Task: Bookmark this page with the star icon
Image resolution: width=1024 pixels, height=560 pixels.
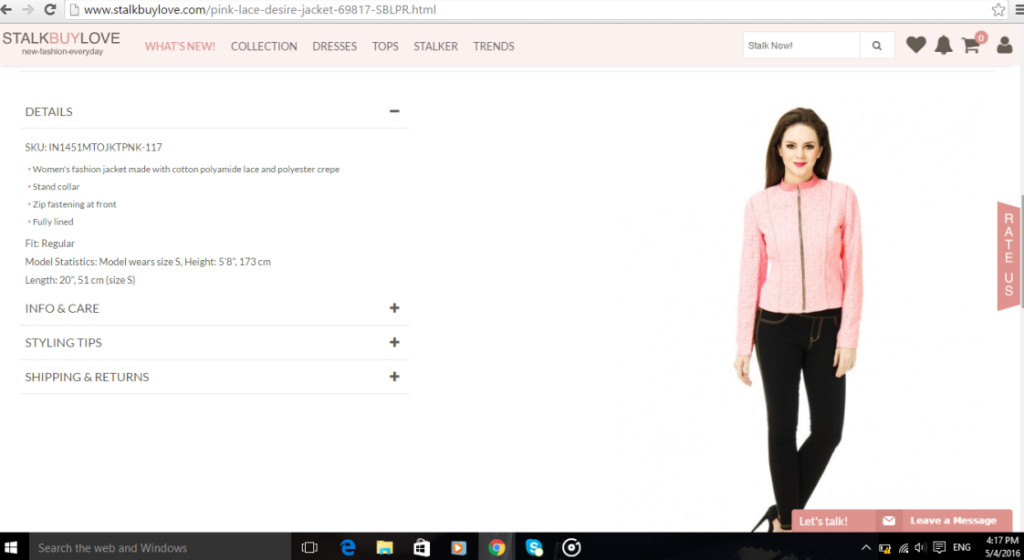Action: pos(998,10)
